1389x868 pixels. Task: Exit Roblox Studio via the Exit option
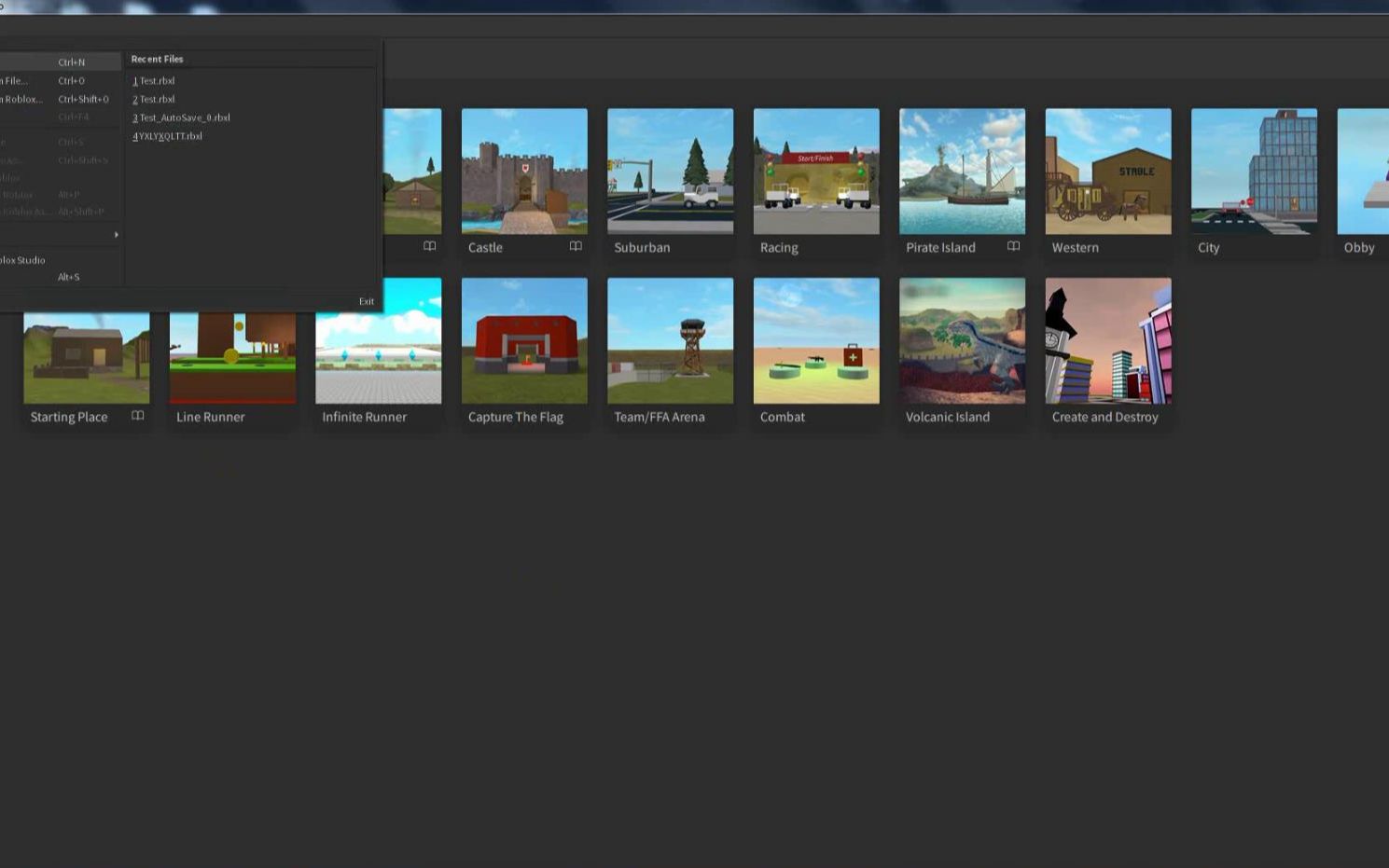[366, 300]
